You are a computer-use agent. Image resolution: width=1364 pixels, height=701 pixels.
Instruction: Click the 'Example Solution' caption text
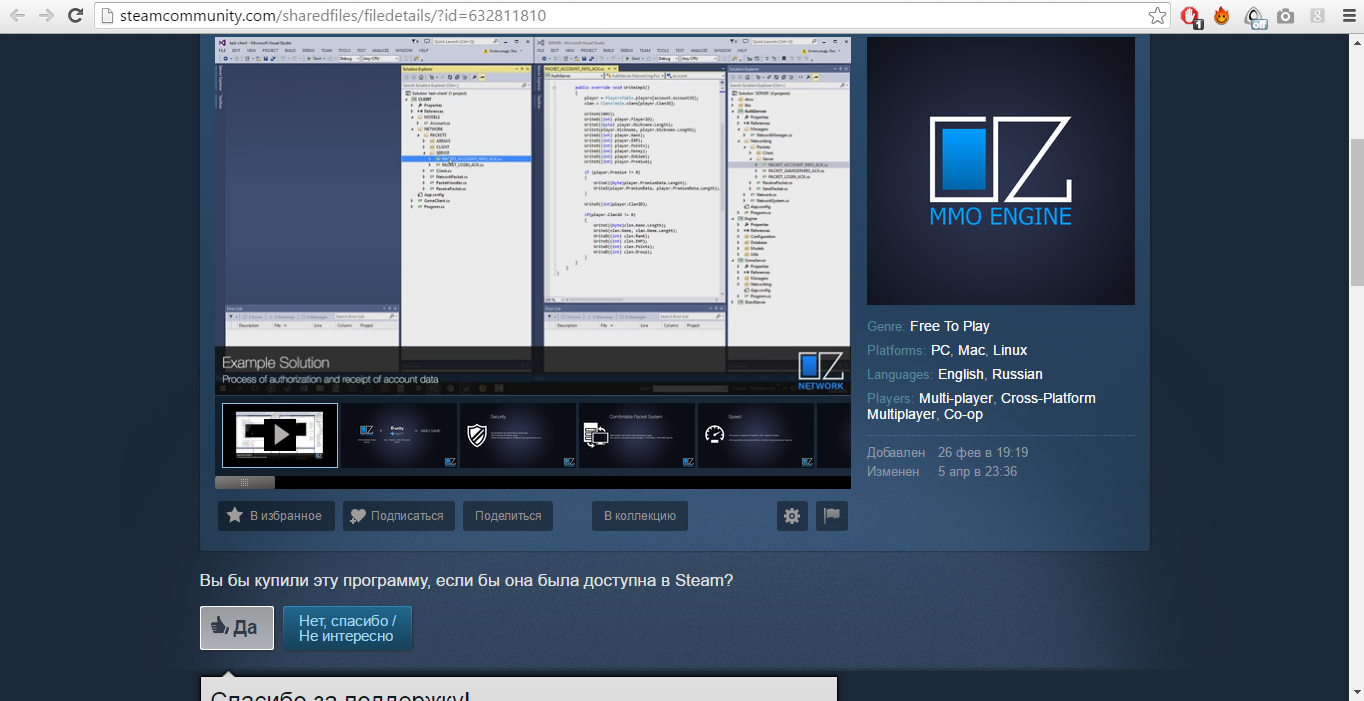(275, 362)
